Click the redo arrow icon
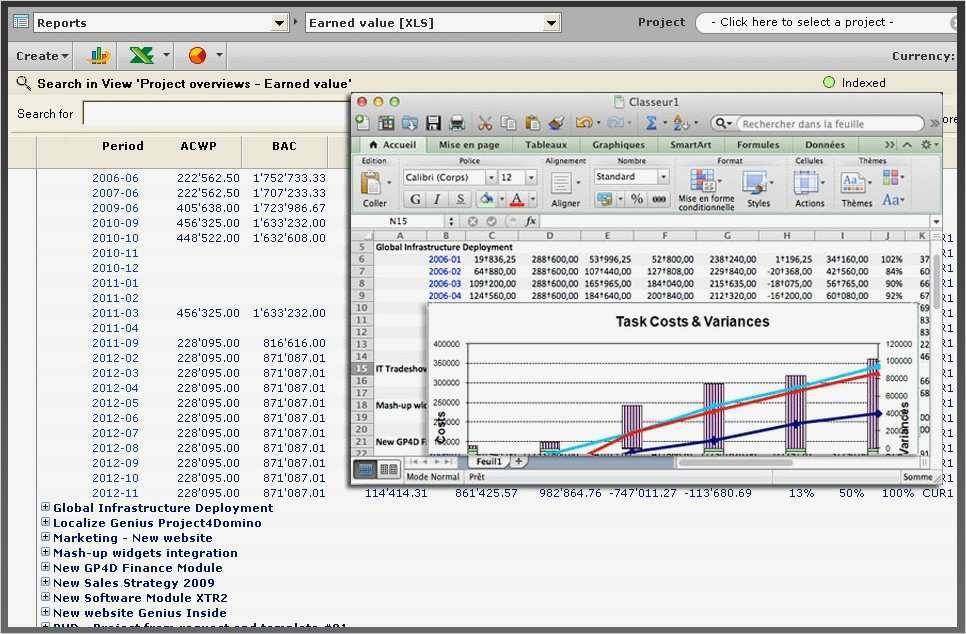Screen dimensions: 966x634 [615, 123]
